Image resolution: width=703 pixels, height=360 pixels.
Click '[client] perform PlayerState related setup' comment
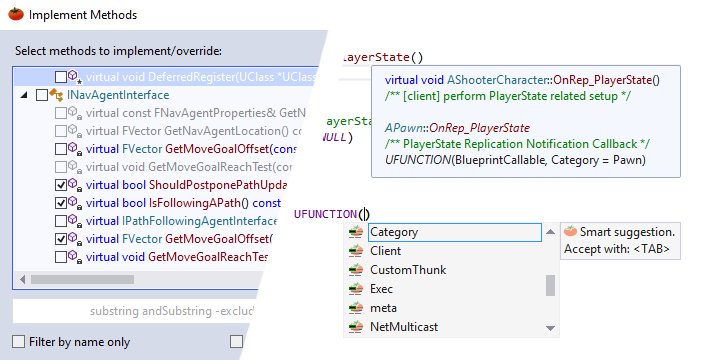coord(508,96)
